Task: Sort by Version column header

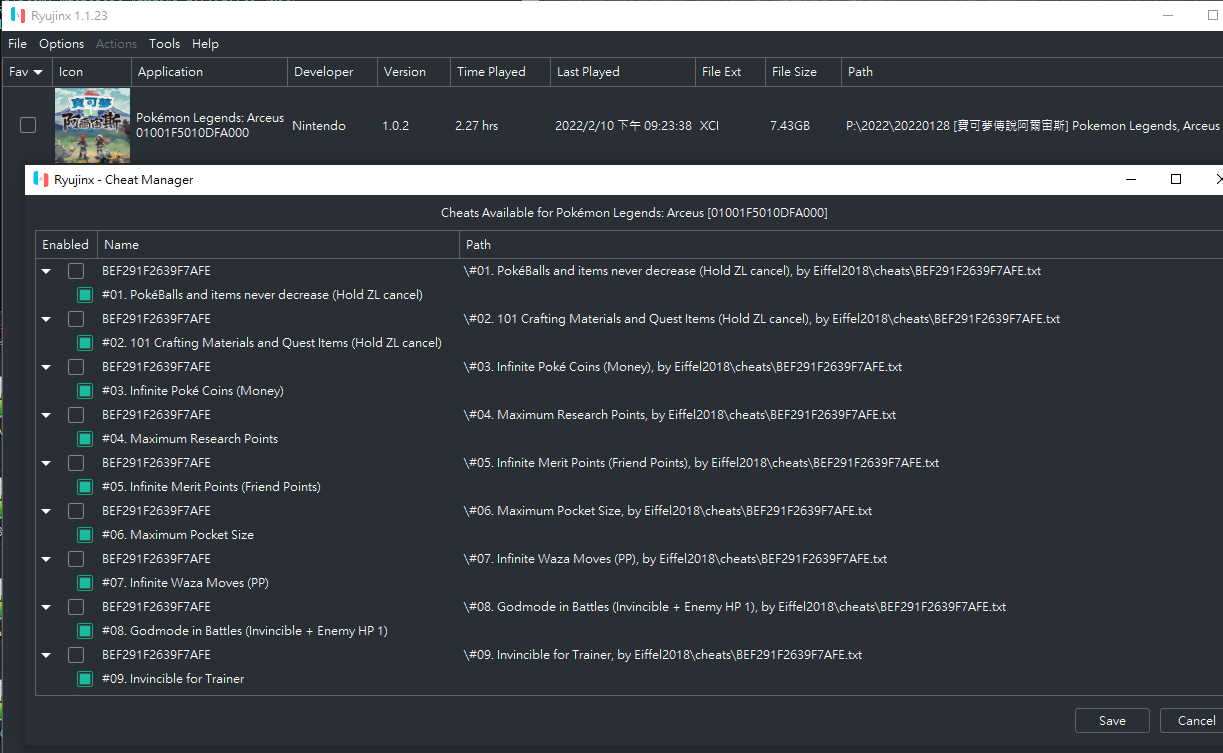Action: [x=414, y=72]
